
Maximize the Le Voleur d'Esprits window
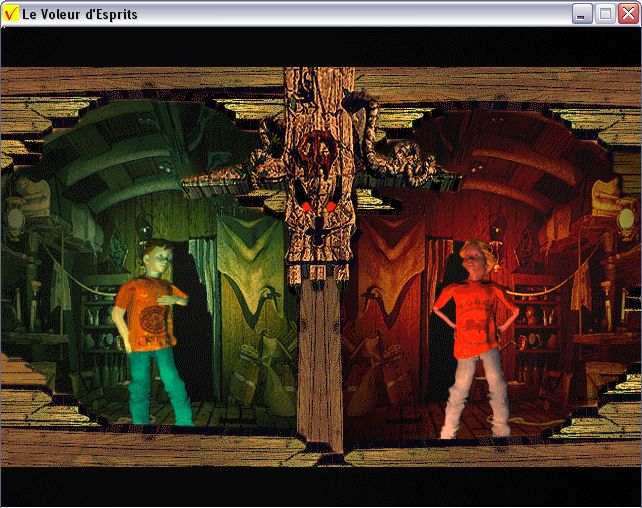pyautogui.click(x=605, y=14)
